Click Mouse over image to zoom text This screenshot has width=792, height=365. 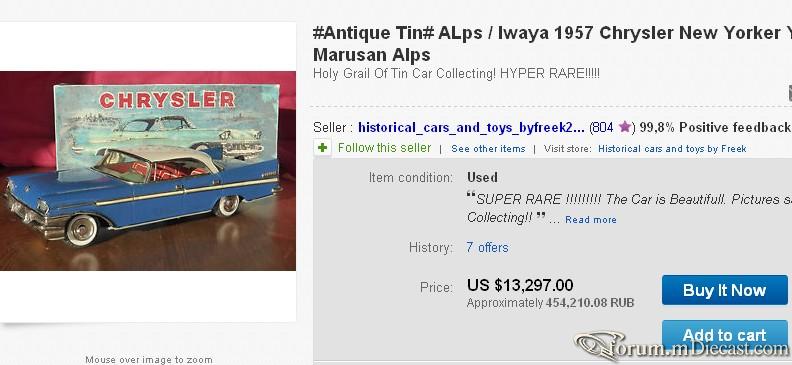[x=148, y=359]
